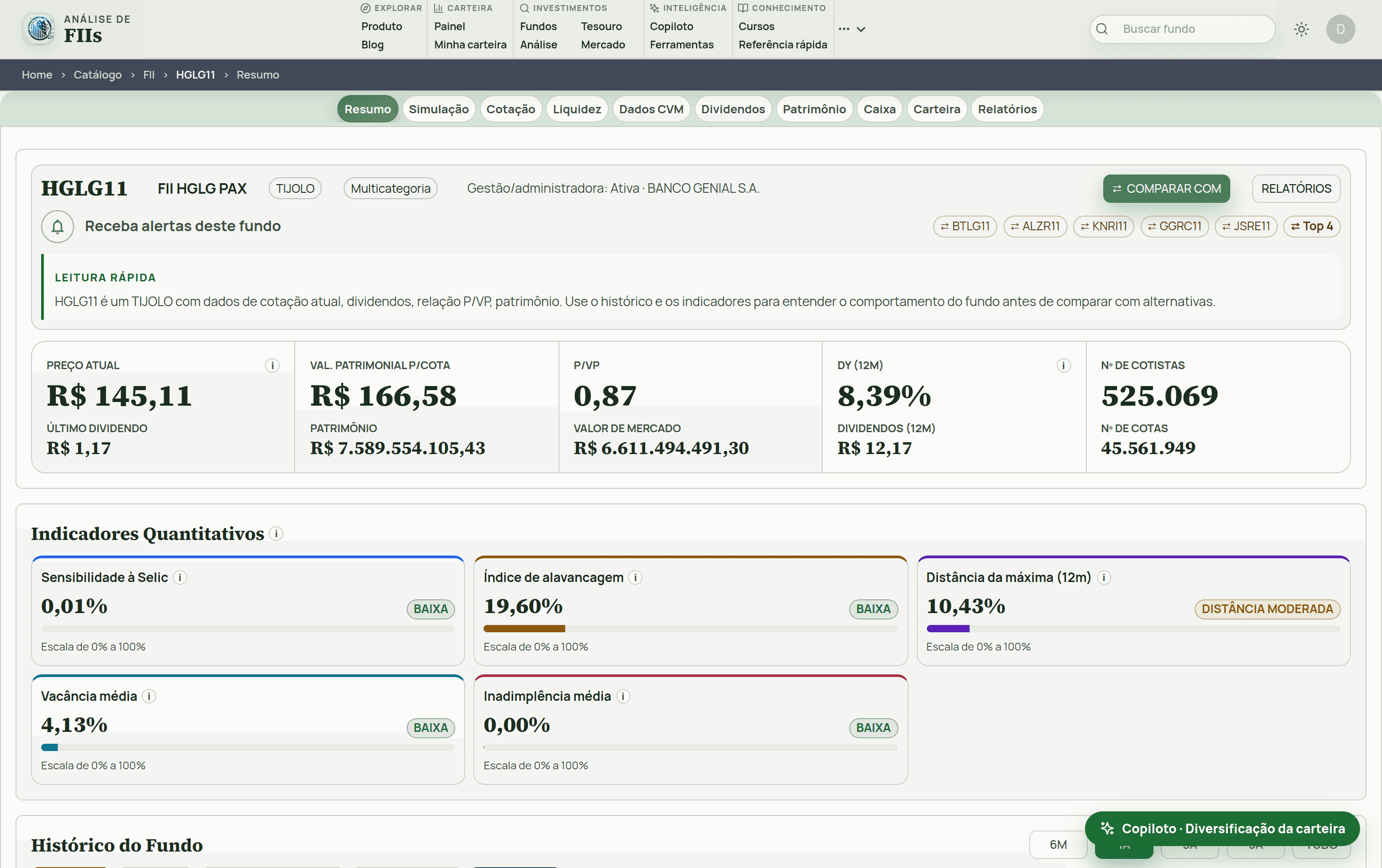Switch to the Simulação tab
Image resolution: width=1382 pixels, height=868 pixels.
coord(438,109)
